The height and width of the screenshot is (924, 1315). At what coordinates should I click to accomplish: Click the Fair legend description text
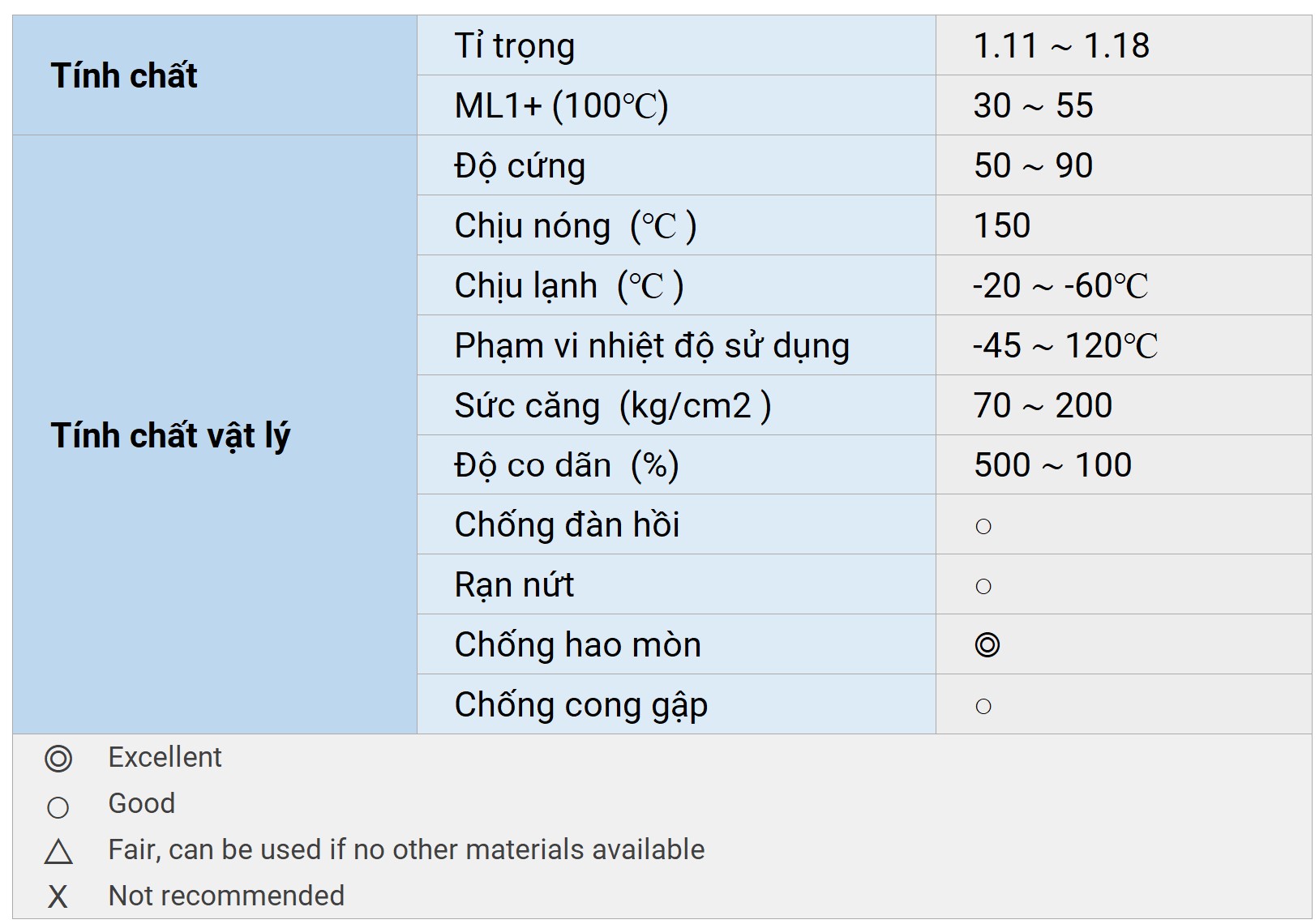pos(406,849)
